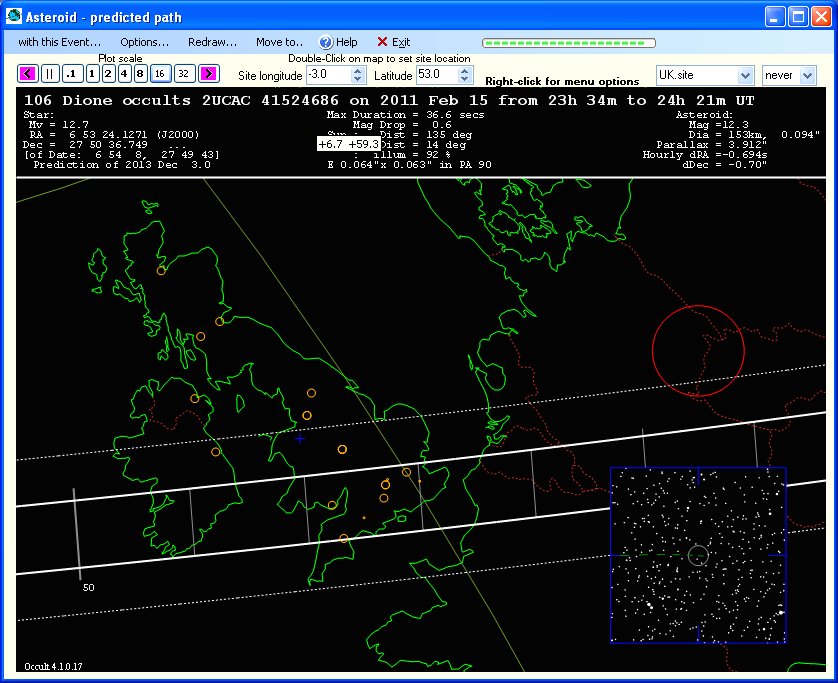Choose plot scale 2

(x=108, y=74)
